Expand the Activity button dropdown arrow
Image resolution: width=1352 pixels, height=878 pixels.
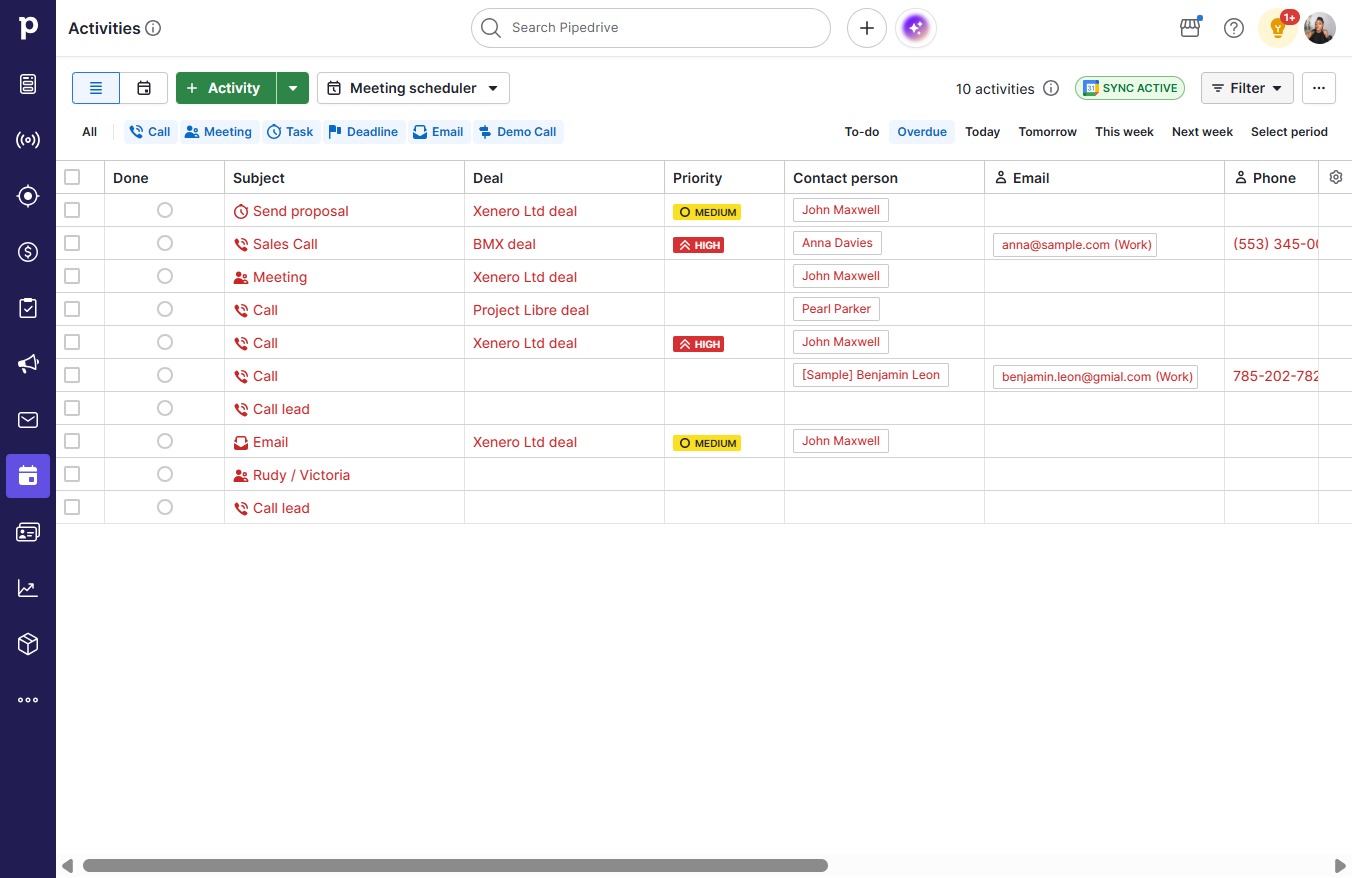point(292,88)
